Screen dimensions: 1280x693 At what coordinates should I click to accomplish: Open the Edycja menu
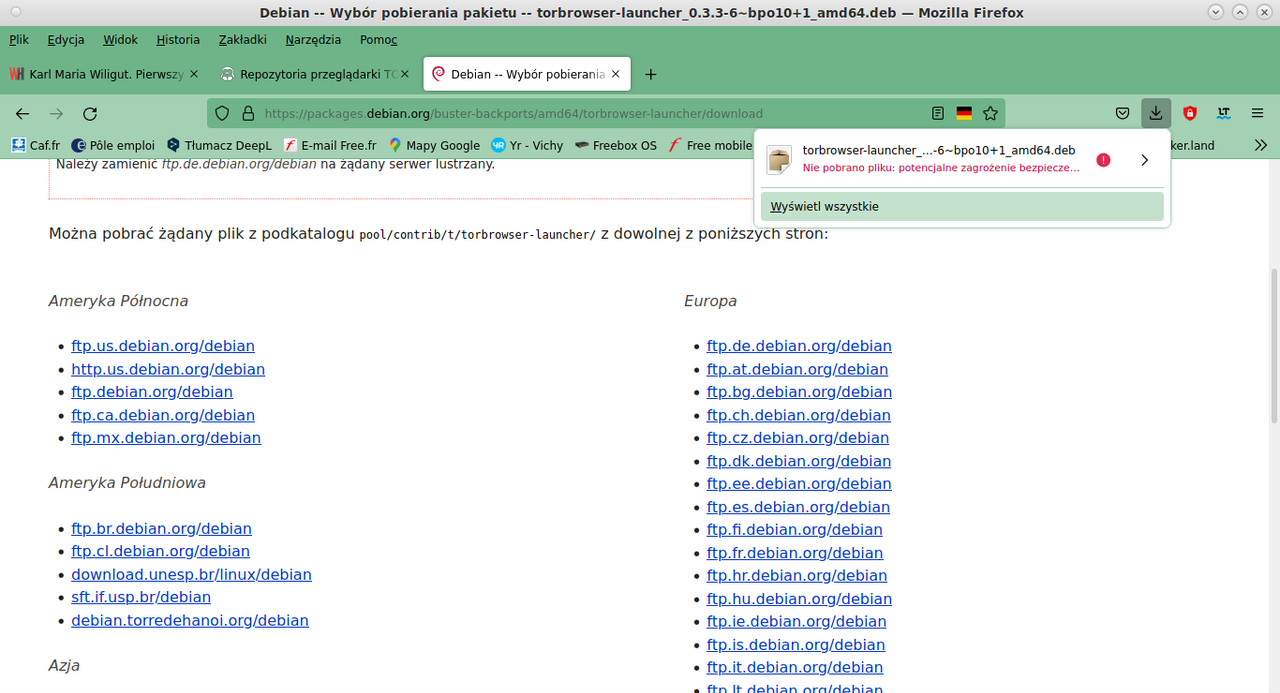(x=66, y=40)
